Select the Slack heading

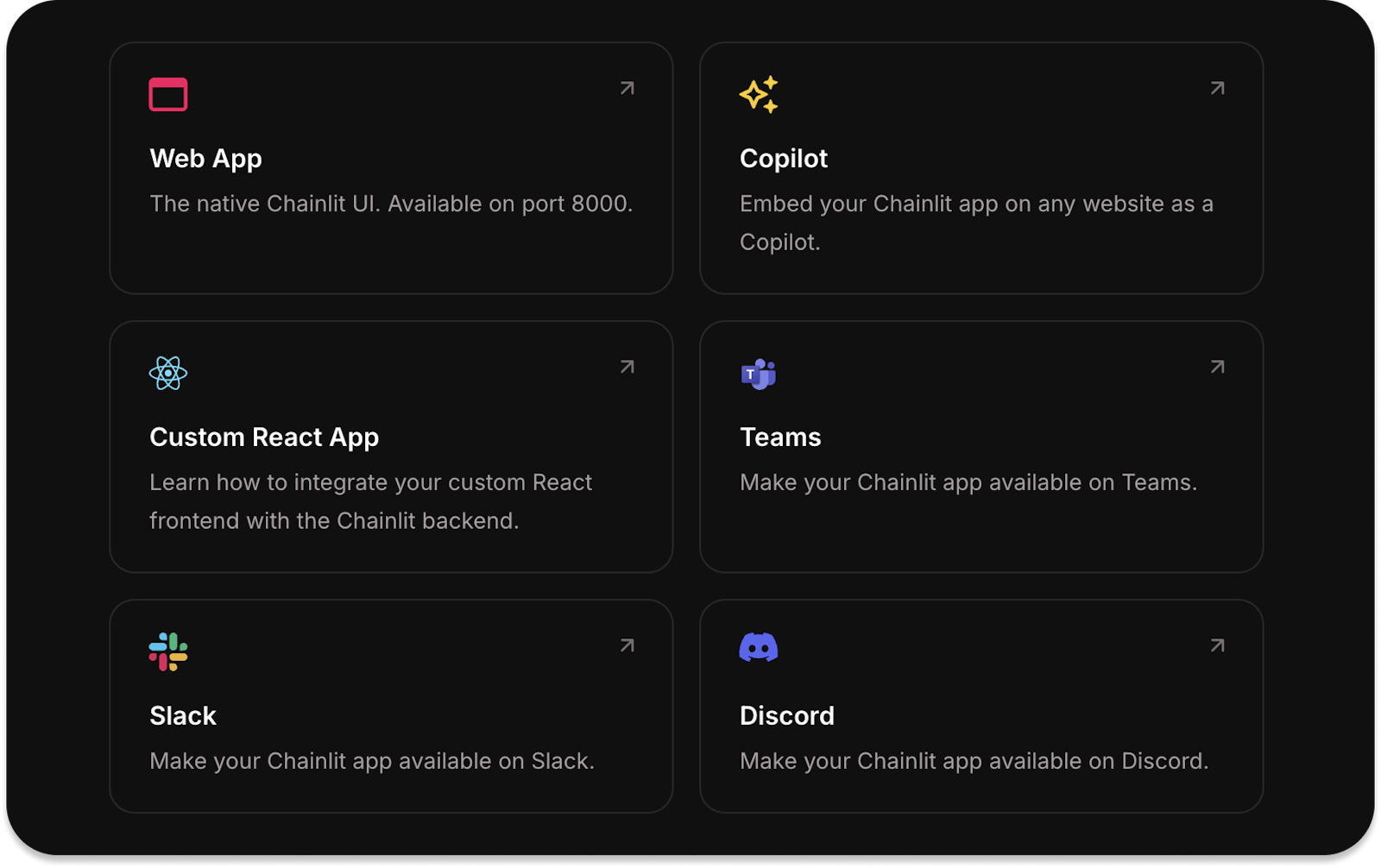[183, 716]
